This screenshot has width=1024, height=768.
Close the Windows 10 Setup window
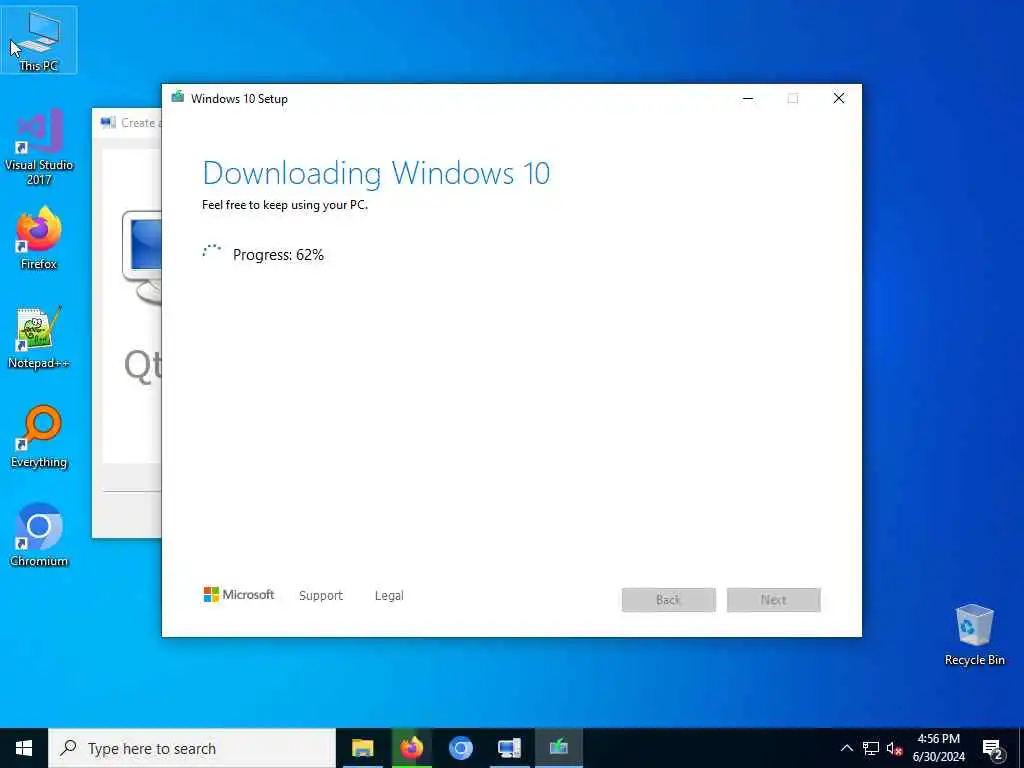pyautogui.click(x=839, y=98)
